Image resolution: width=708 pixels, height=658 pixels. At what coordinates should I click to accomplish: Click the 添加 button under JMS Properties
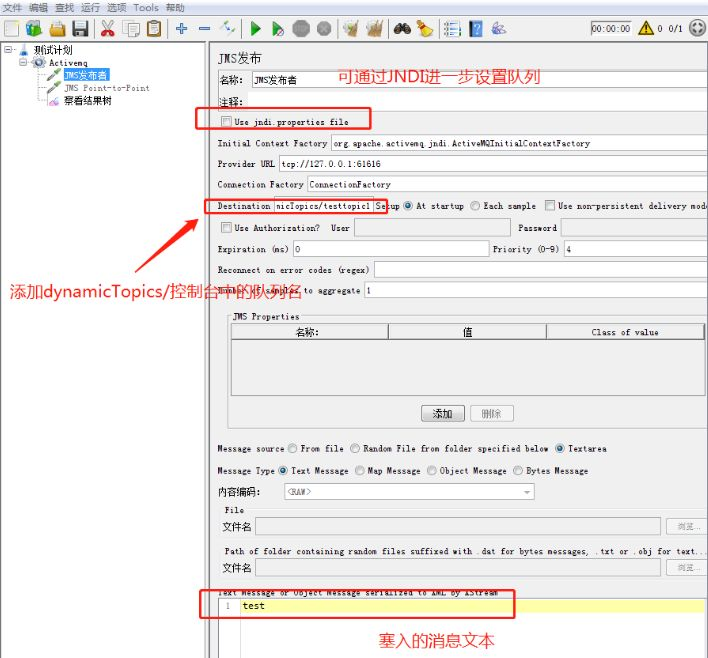[442, 413]
